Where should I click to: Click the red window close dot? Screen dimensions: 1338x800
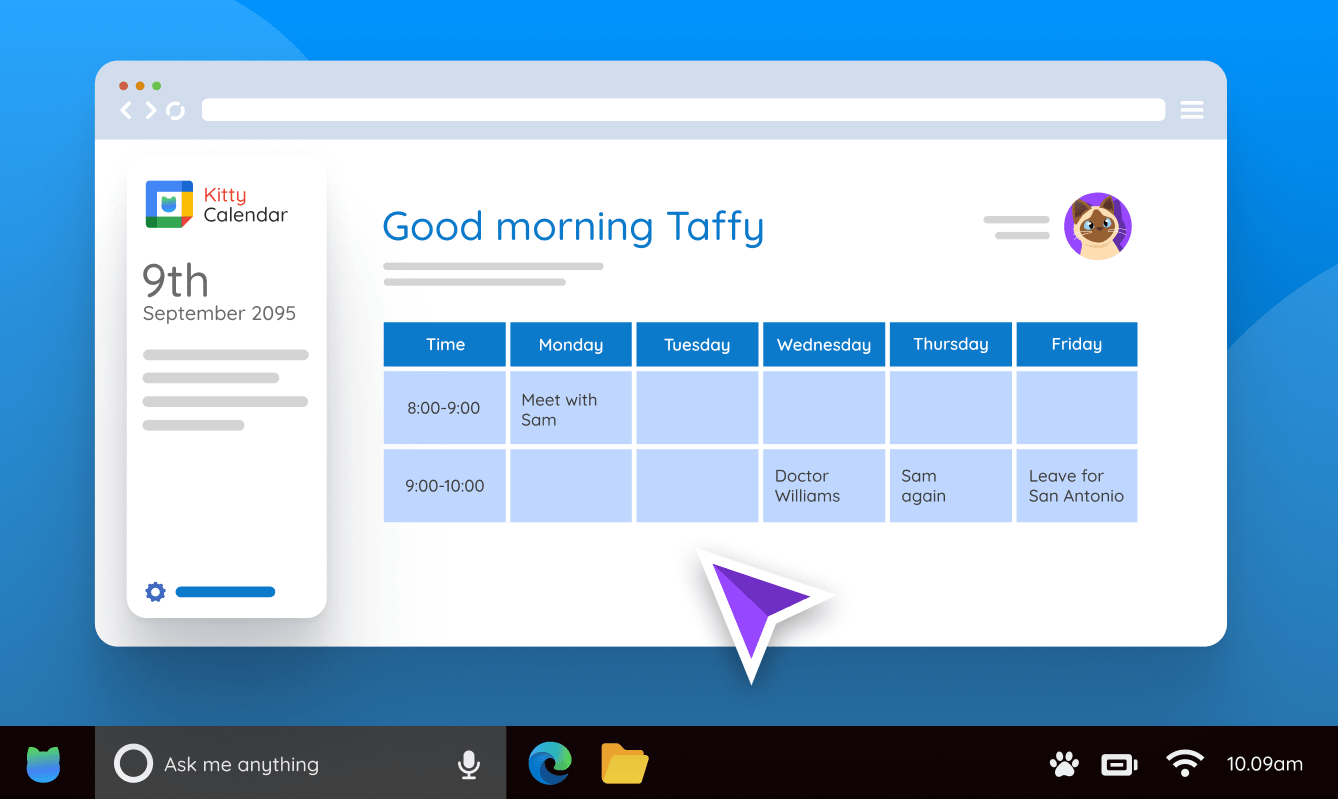click(124, 86)
